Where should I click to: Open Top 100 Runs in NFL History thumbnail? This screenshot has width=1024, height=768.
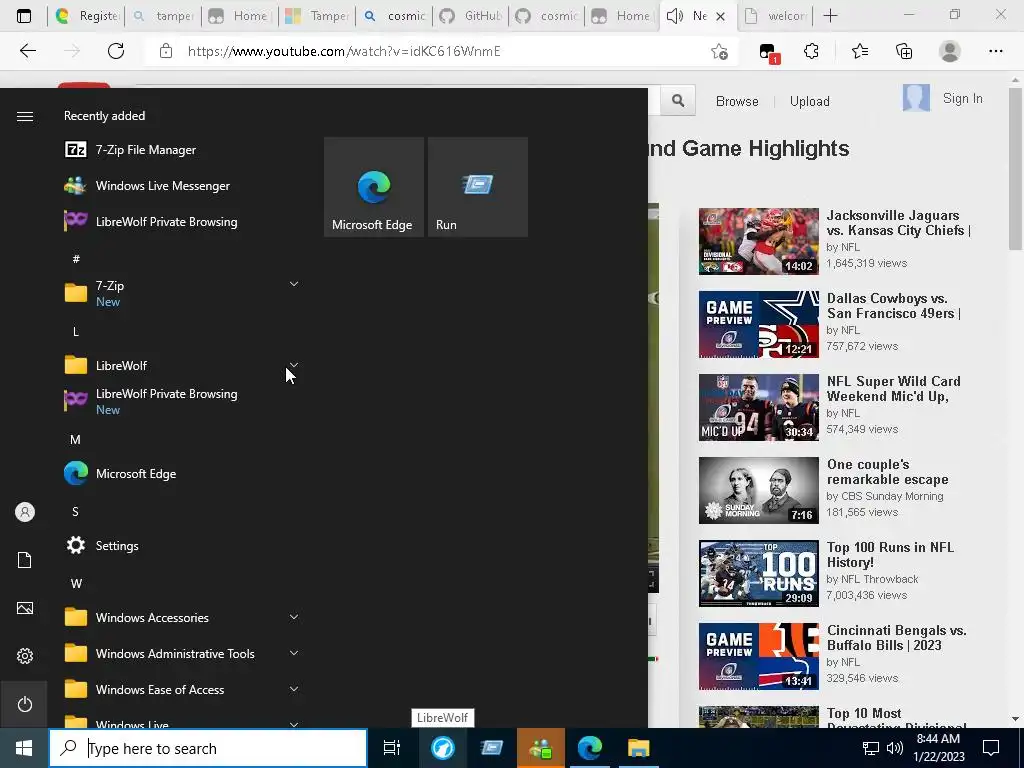[x=758, y=573]
